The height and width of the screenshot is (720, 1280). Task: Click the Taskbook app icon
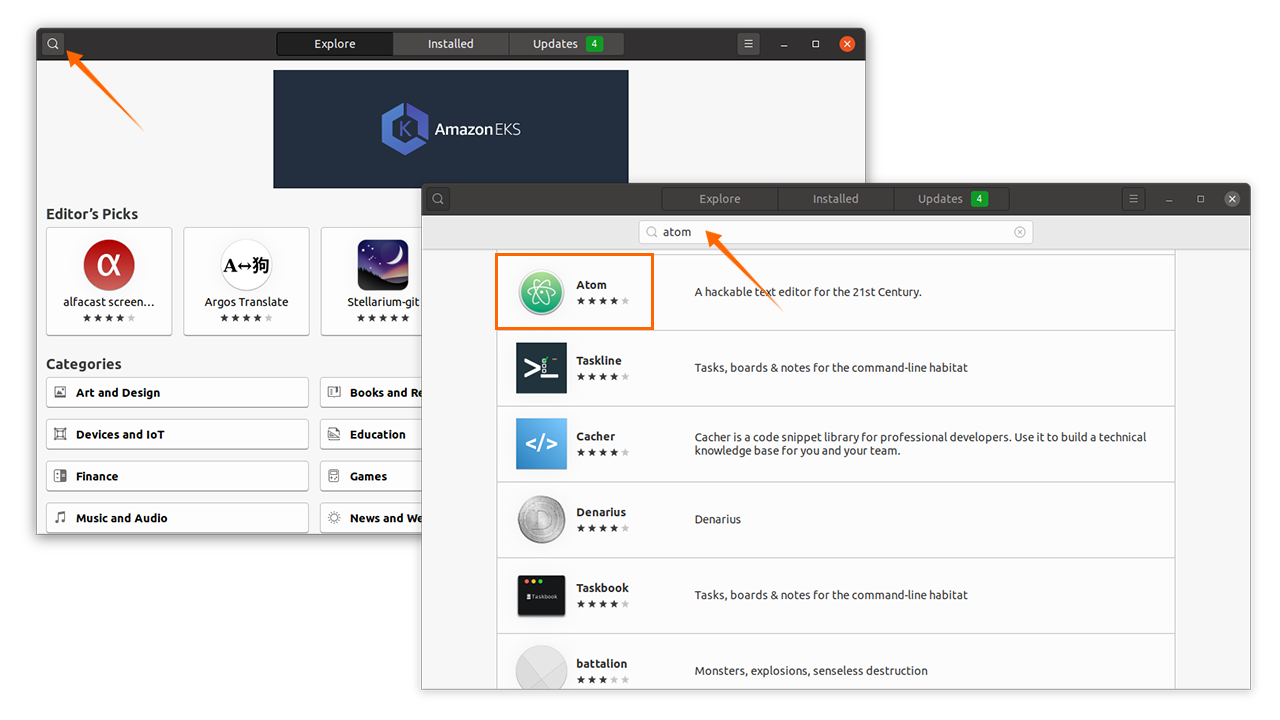tap(541, 596)
